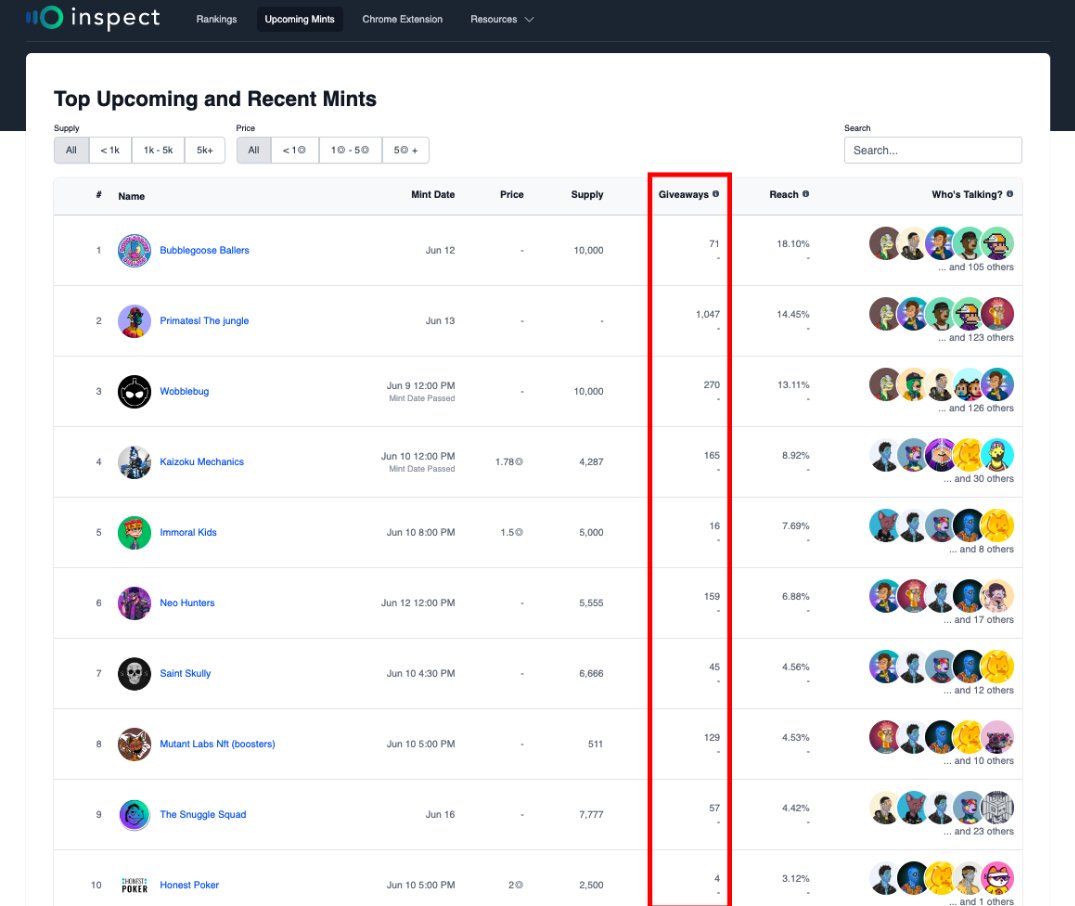The height and width of the screenshot is (906, 1075).
Task: Enable the 5◎+ price filter
Action: (x=406, y=149)
